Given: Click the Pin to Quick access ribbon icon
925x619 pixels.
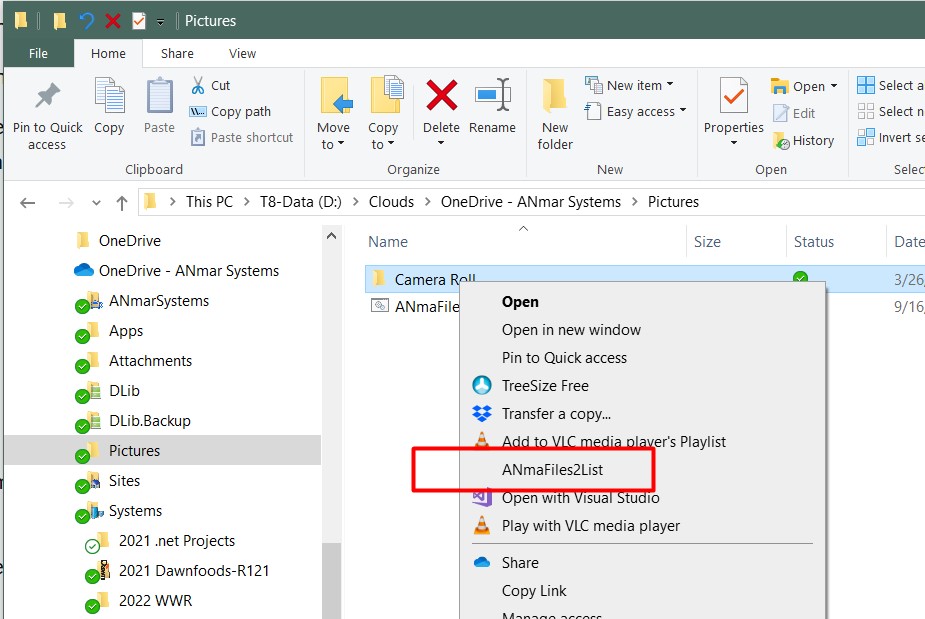Looking at the screenshot, I should tap(47, 97).
